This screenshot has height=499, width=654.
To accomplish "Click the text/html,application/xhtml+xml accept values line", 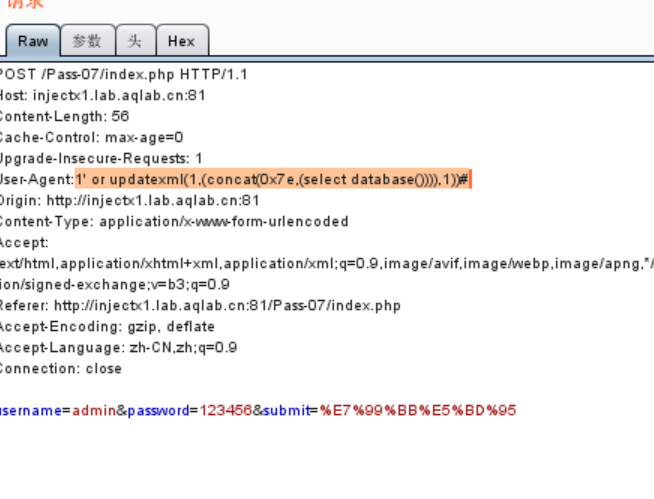I will tap(327, 264).
